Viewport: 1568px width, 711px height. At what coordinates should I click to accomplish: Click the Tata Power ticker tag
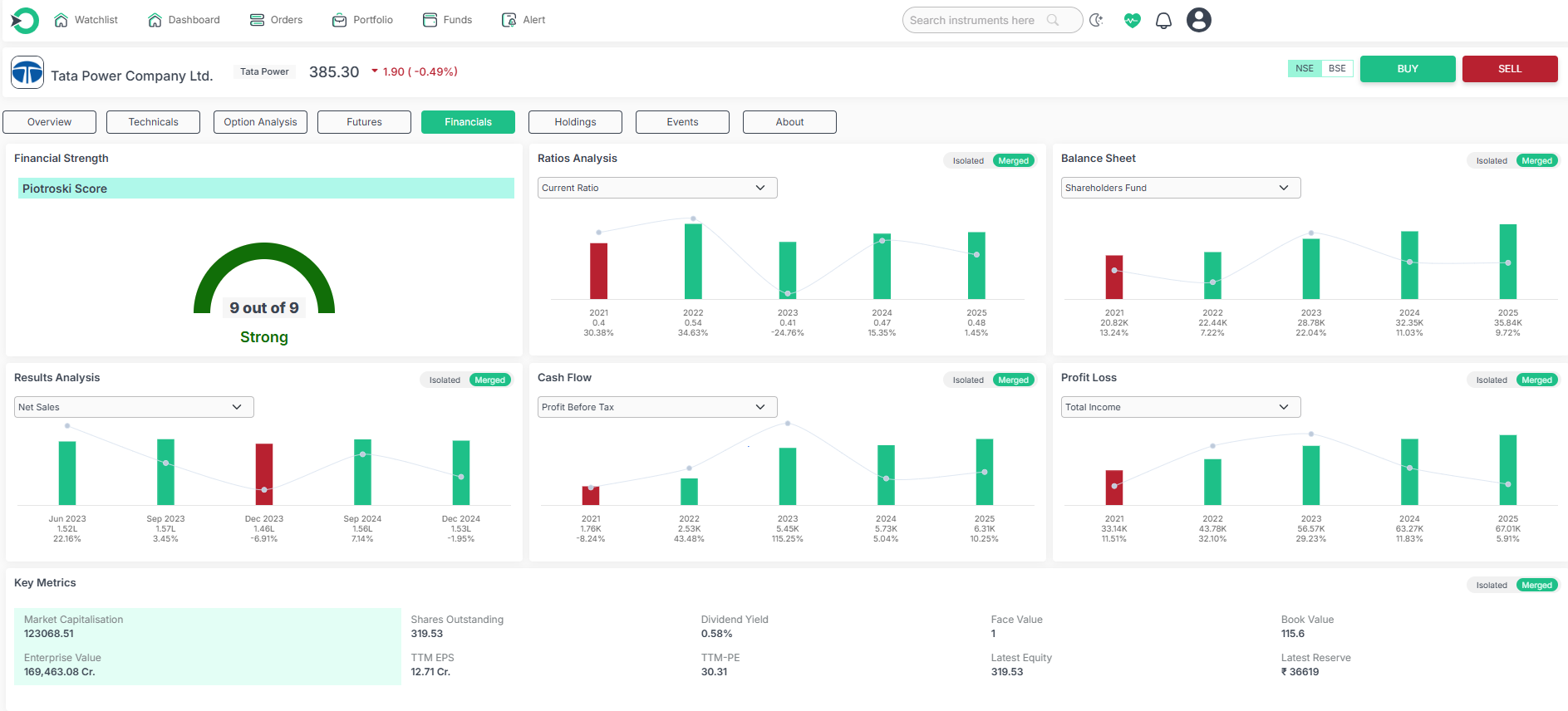point(264,72)
